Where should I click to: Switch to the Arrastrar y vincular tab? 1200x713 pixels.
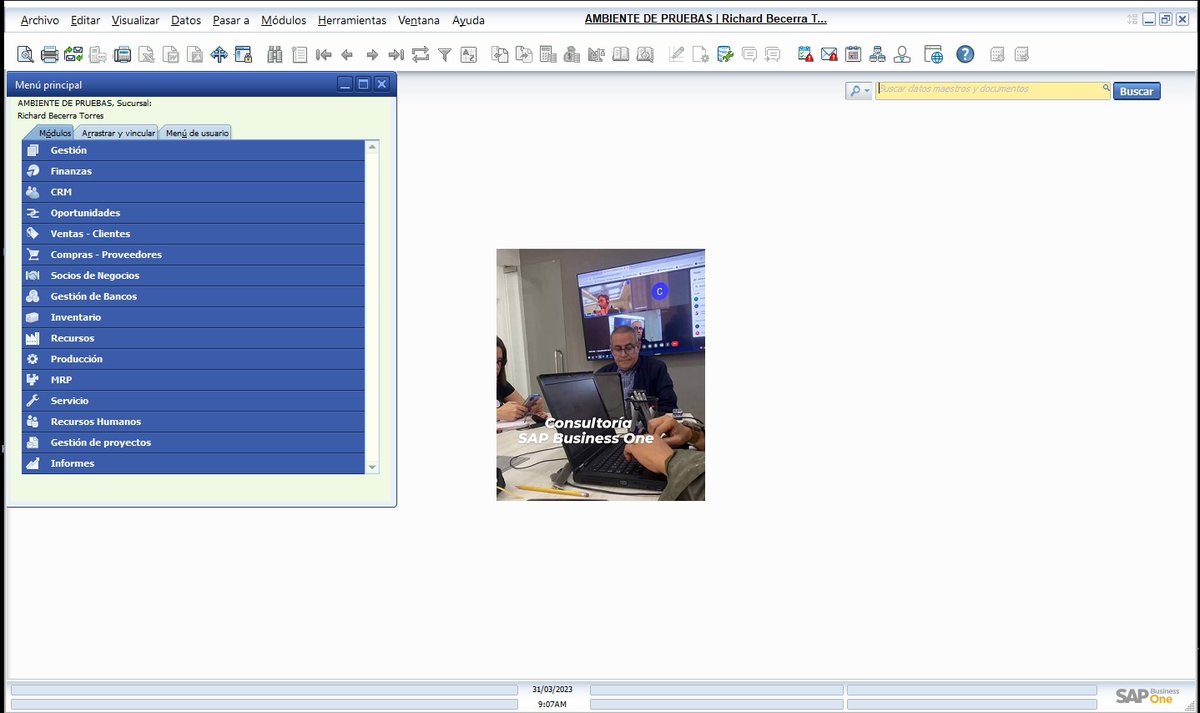[x=118, y=133]
